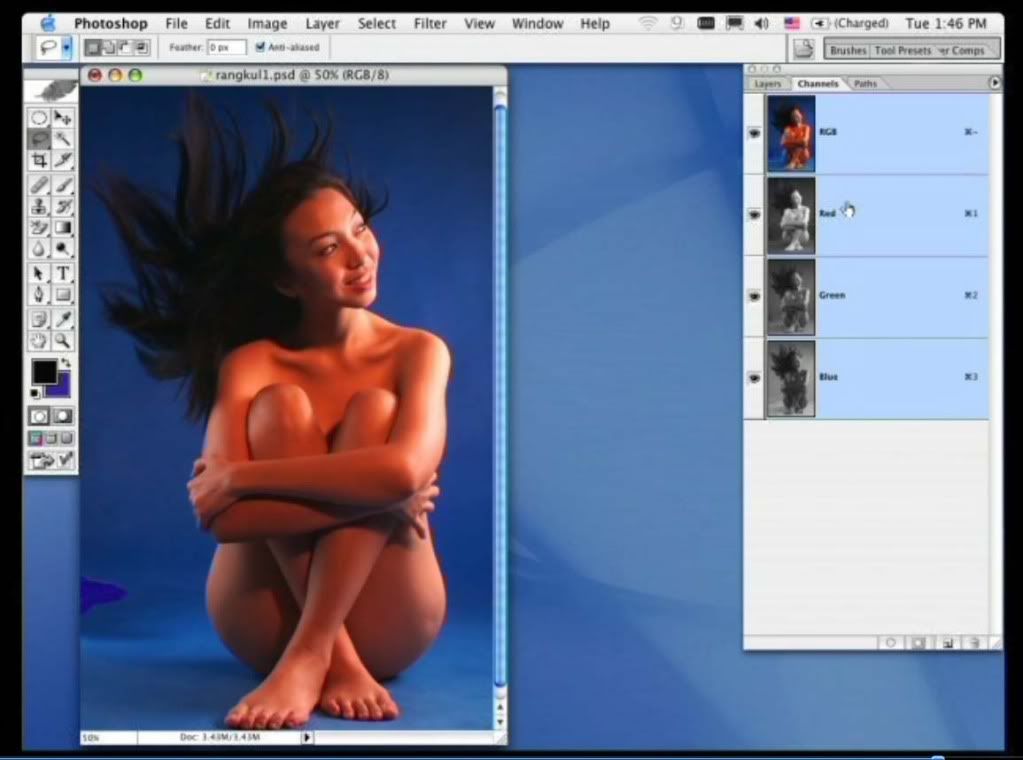1023x760 pixels.
Task: Select the Healing Brush tool
Action: [39, 185]
